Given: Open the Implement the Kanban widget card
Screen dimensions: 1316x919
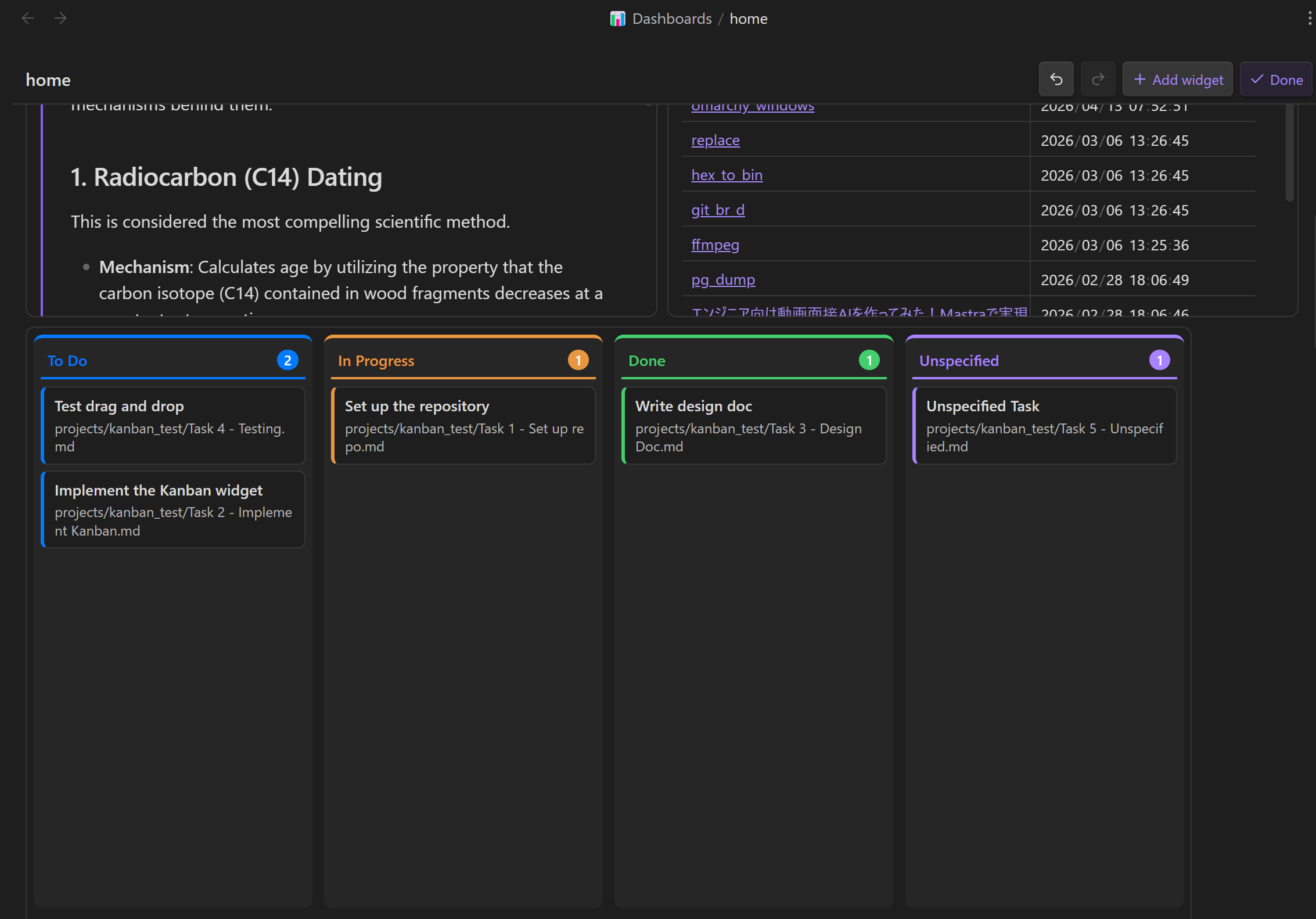Looking at the screenshot, I should coord(173,509).
